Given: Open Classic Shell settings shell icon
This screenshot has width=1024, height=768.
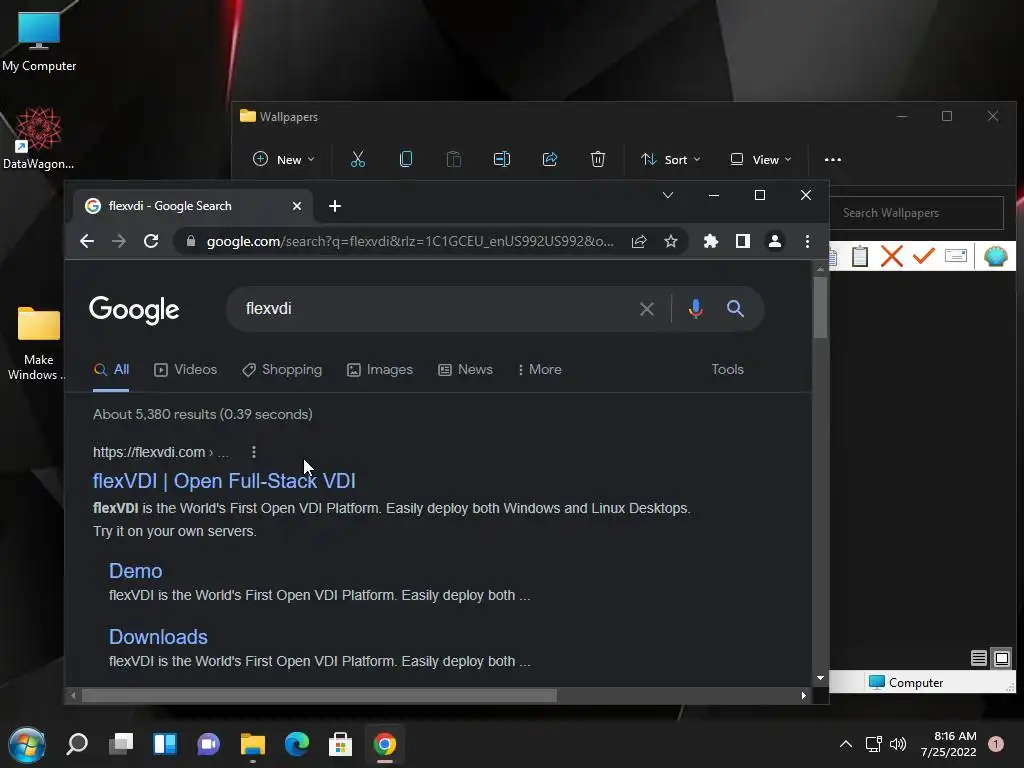Looking at the screenshot, I should click(996, 256).
